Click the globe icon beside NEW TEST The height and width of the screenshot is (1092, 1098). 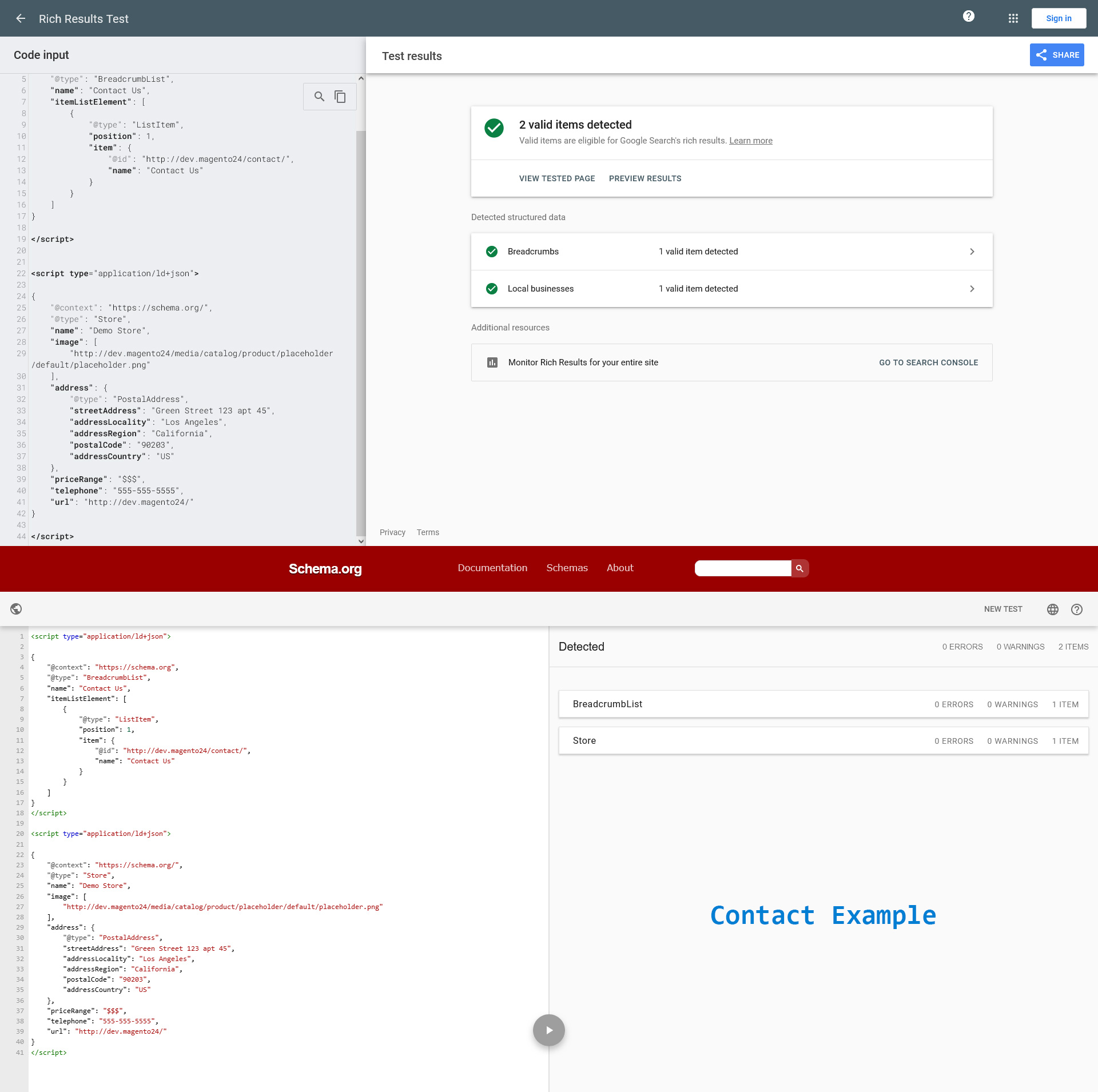(1052, 609)
